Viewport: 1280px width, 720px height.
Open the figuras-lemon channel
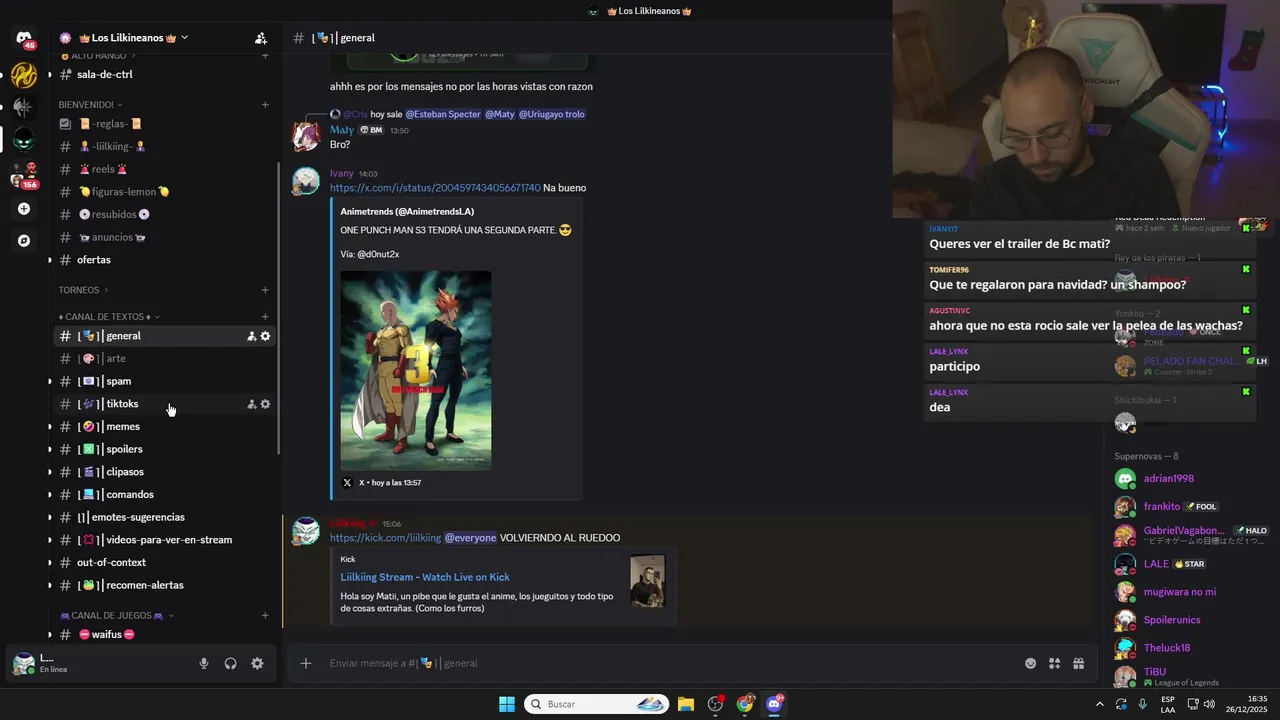[x=165, y=192]
